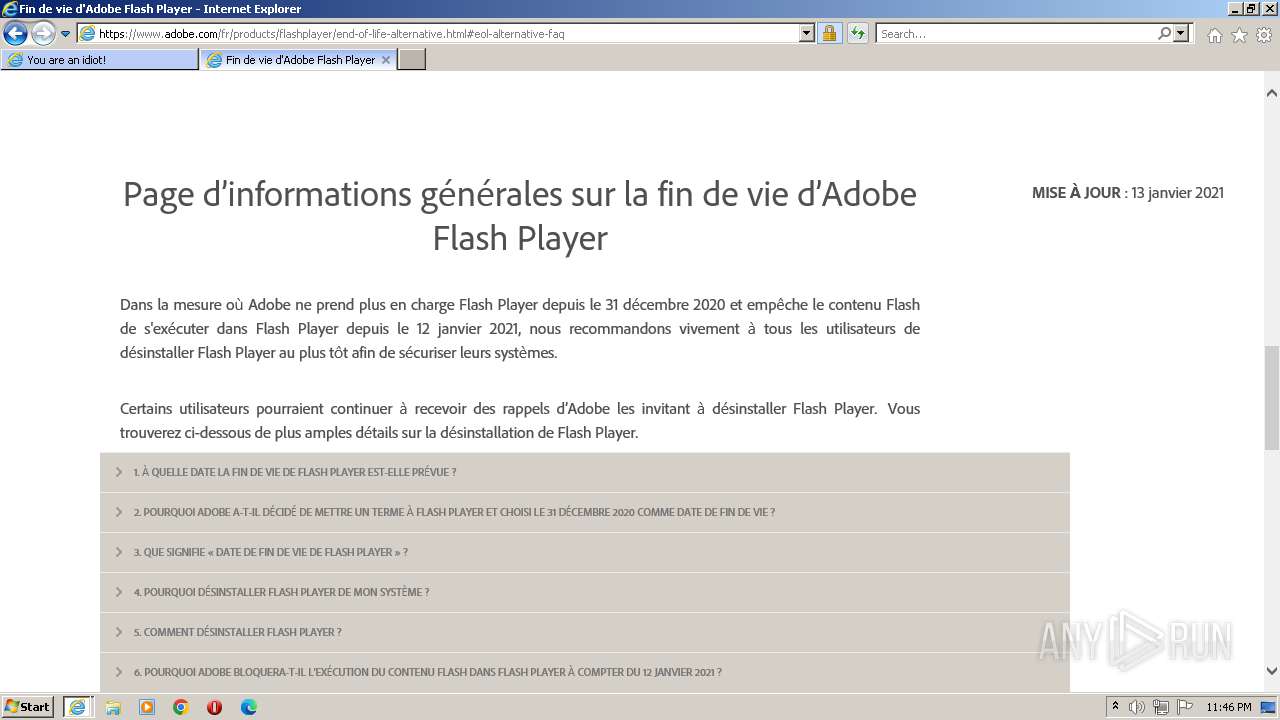The image size is (1280, 720).
Task: Click the vertical scrollbar thumb
Action: pyautogui.click(x=1272, y=397)
